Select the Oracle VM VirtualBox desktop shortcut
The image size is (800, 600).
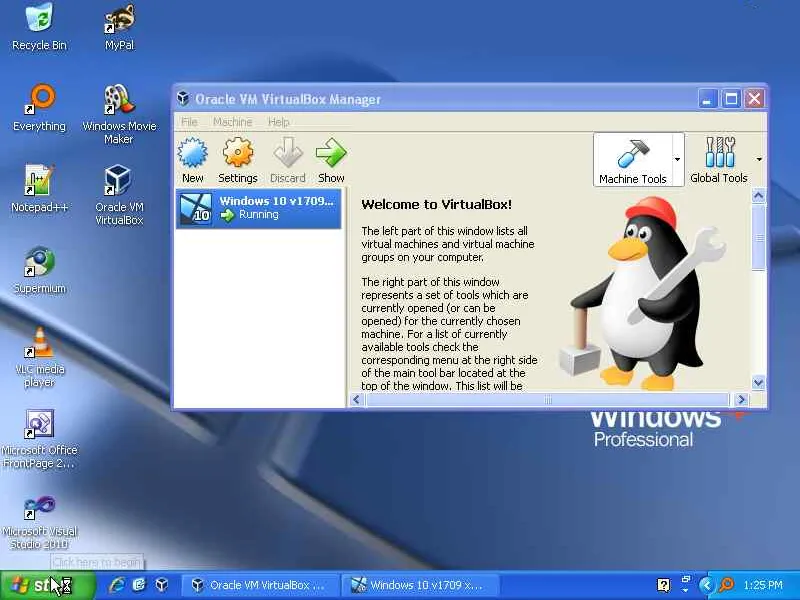pos(119,195)
